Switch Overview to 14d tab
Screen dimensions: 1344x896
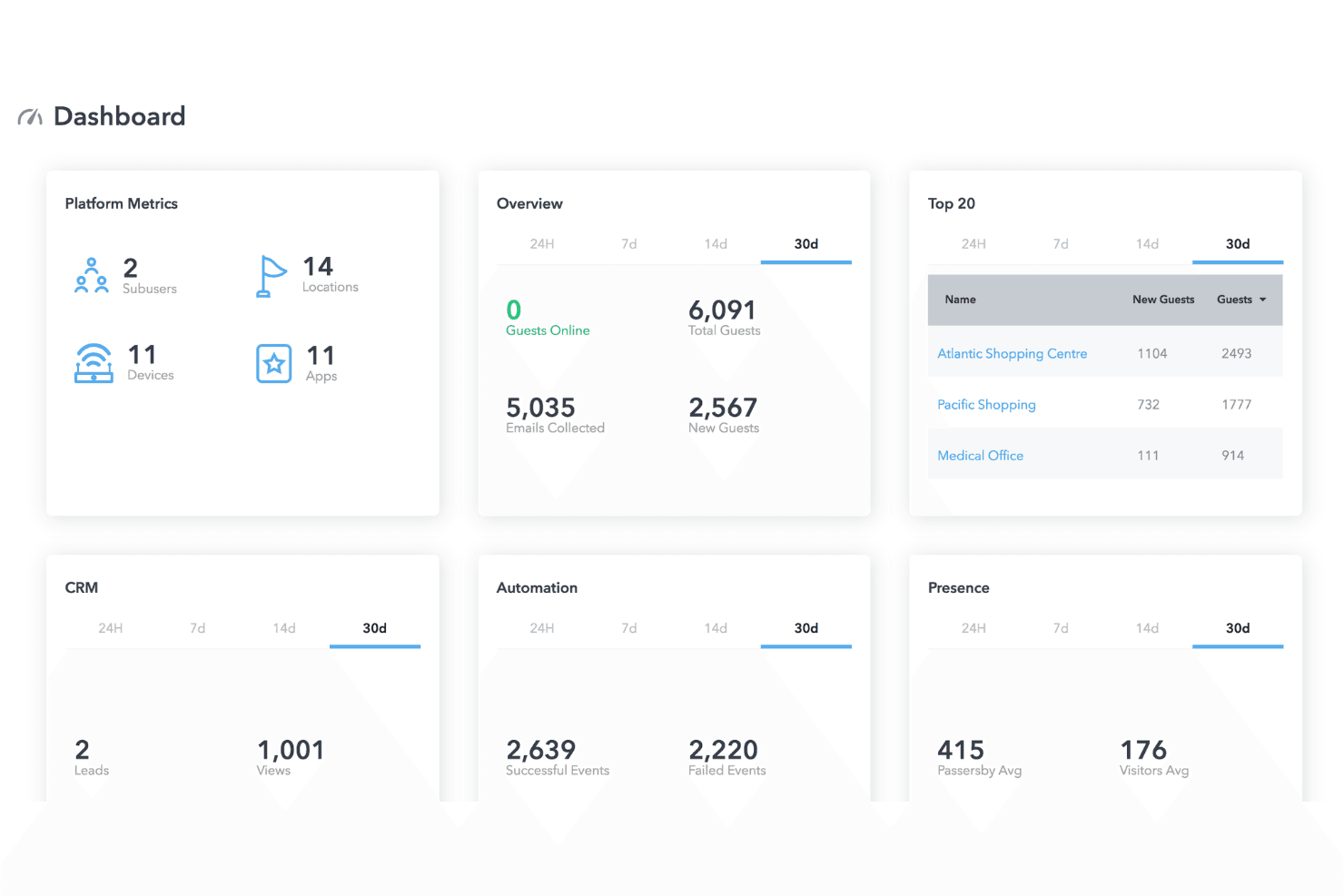pos(716,244)
